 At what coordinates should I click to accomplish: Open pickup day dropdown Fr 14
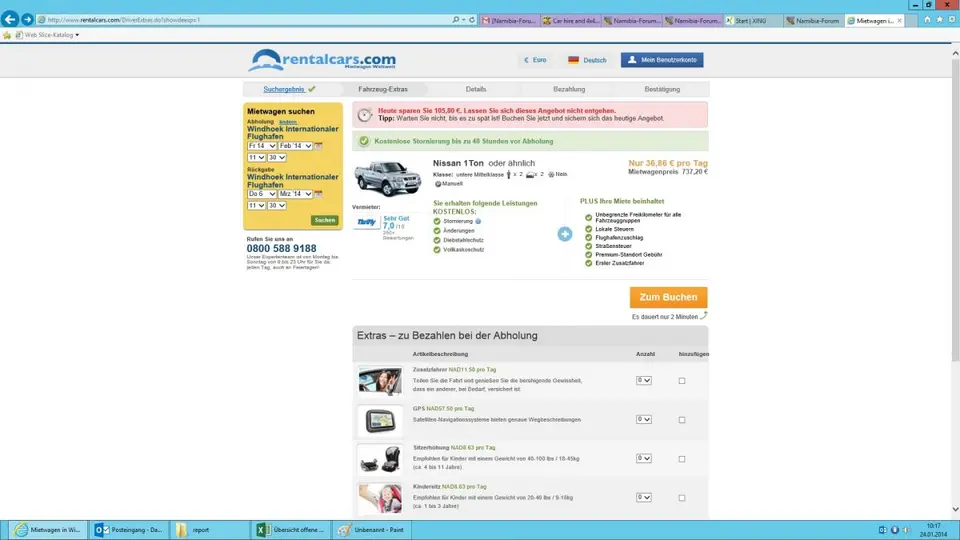261,146
